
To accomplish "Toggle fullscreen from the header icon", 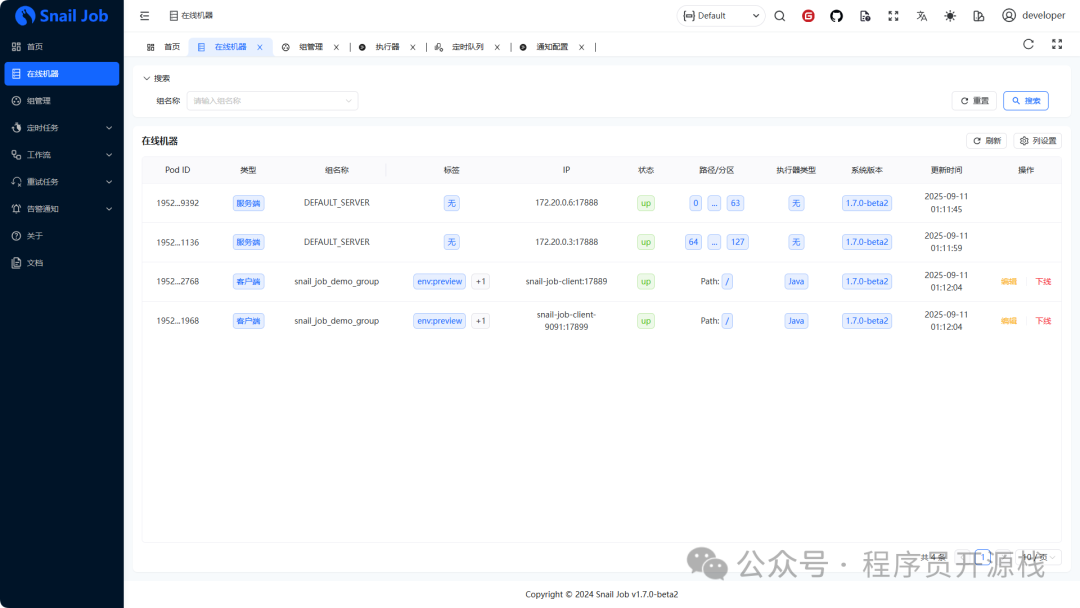I will (893, 16).
